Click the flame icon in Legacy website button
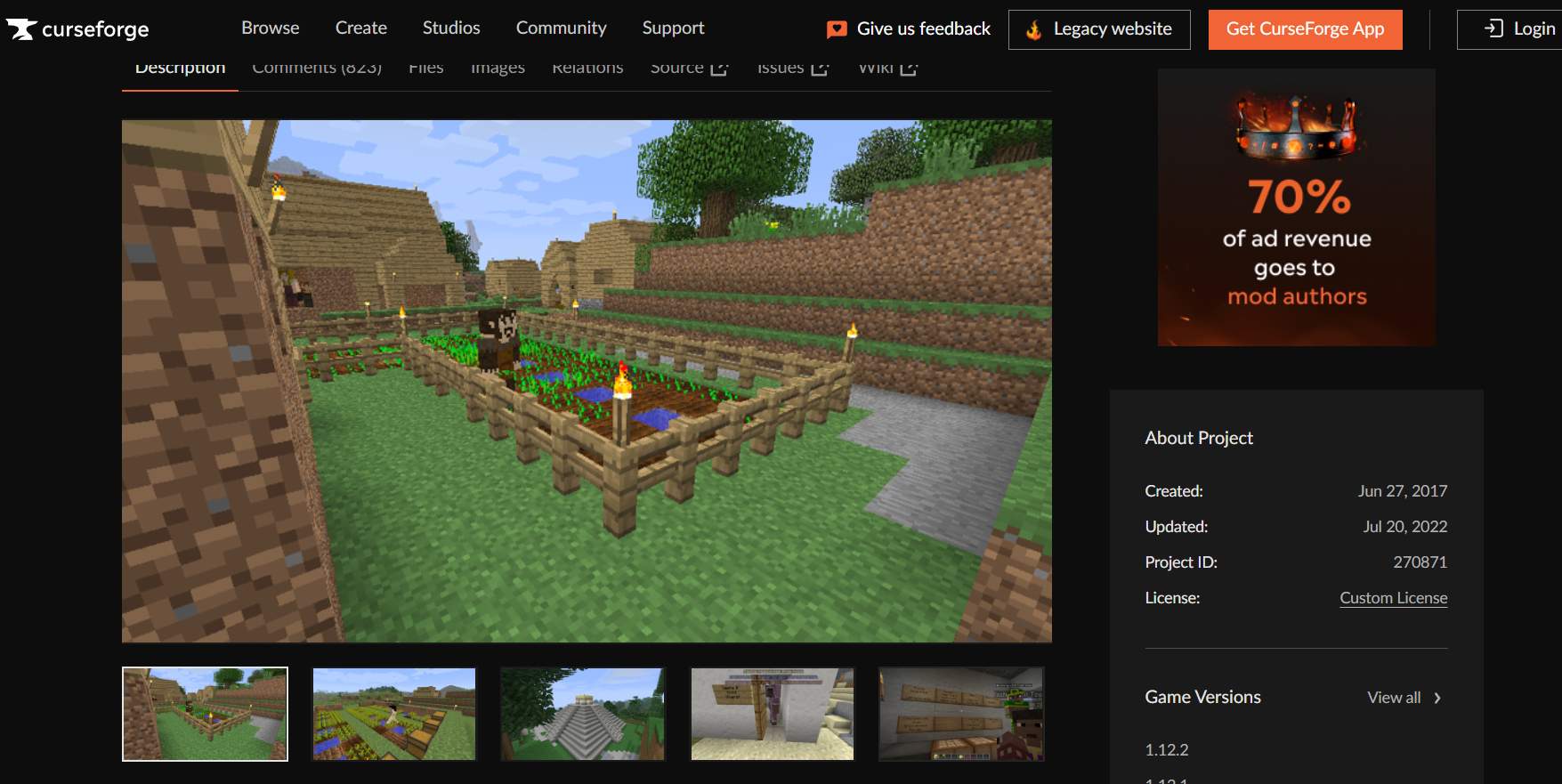Image resolution: width=1562 pixels, height=784 pixels. 1033,29
